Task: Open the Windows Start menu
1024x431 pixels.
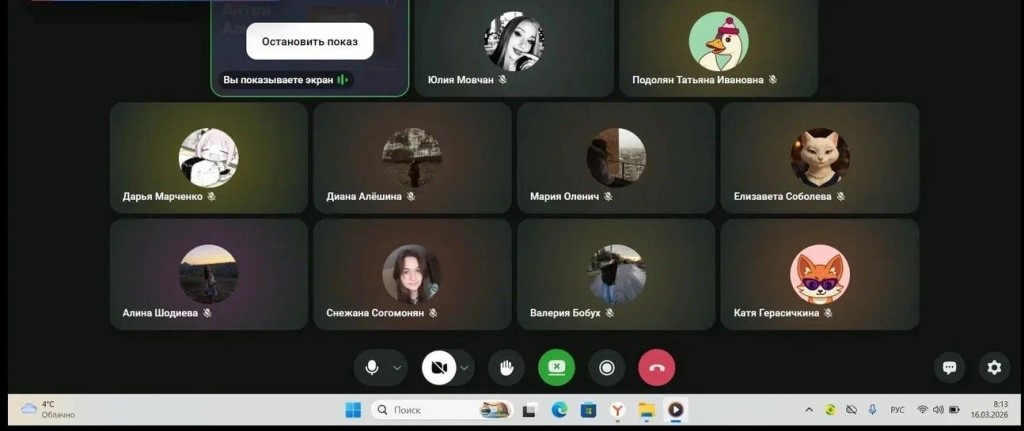Action: [353, 410]
